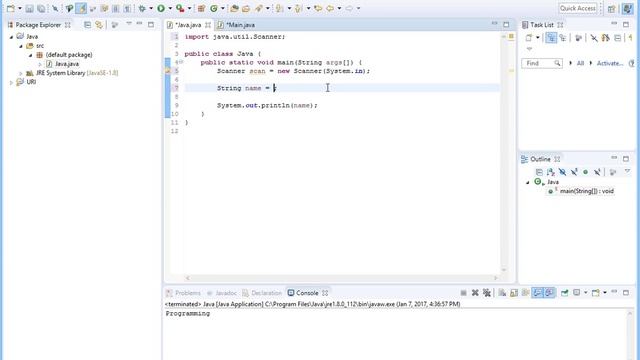Toggle Scroll Lock in Console toolbar
This screenshot has width=640, height=360.
[x=514, y=293]
